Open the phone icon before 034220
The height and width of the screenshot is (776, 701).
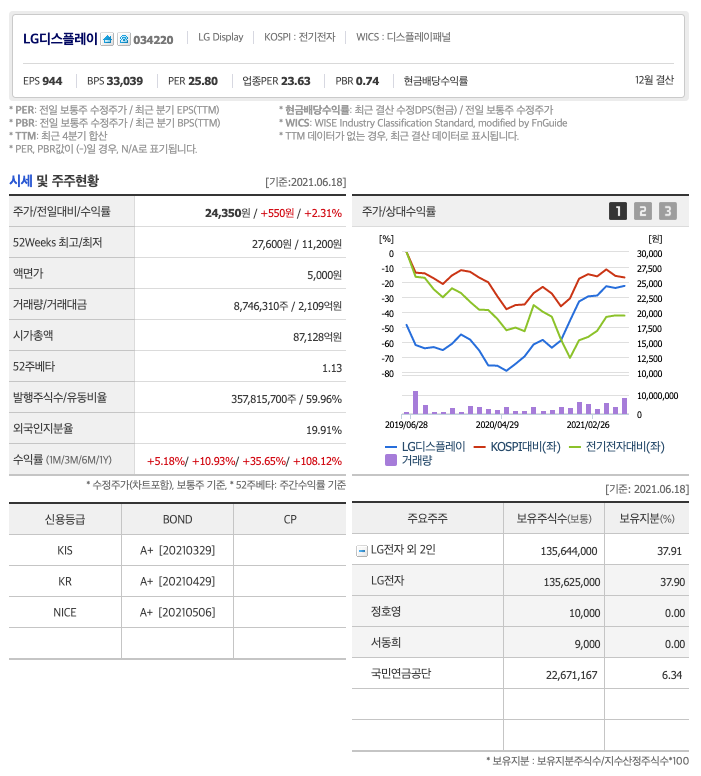click(x=124, y=39)
